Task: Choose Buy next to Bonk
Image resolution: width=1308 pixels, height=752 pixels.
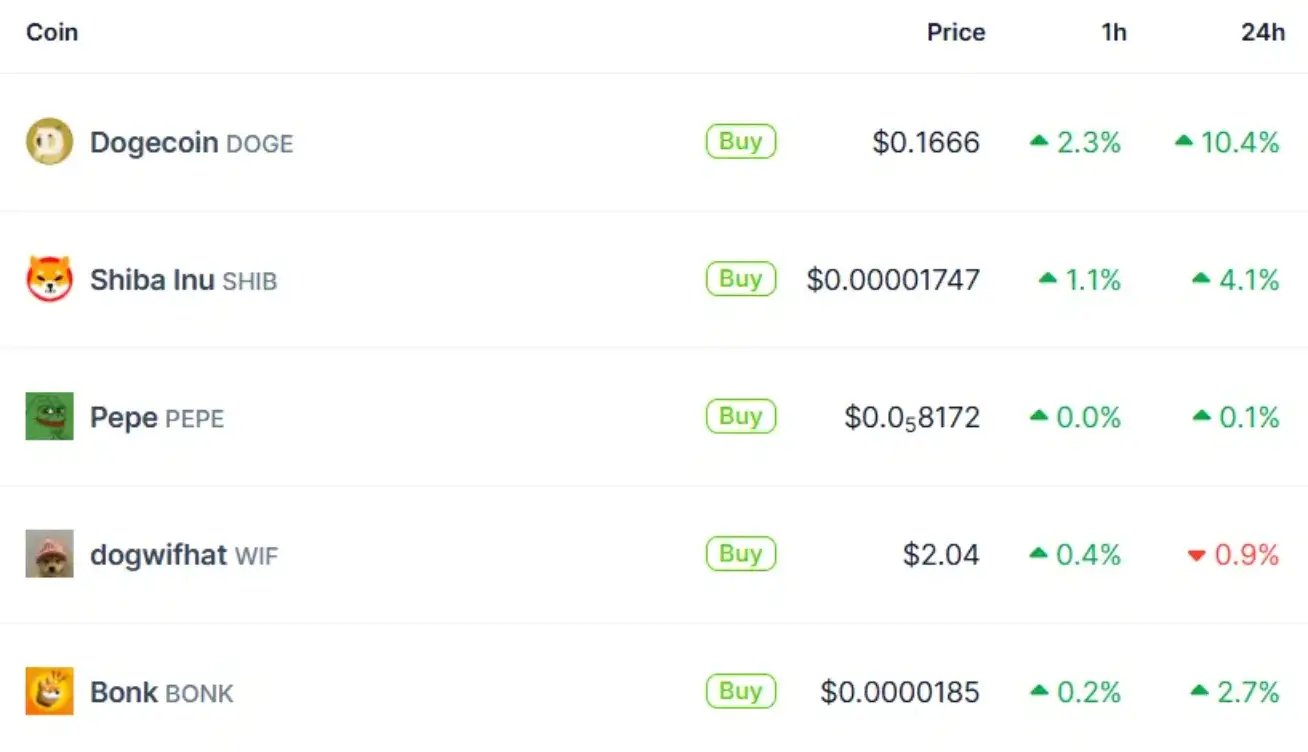Action: click(x=741, y=691)
